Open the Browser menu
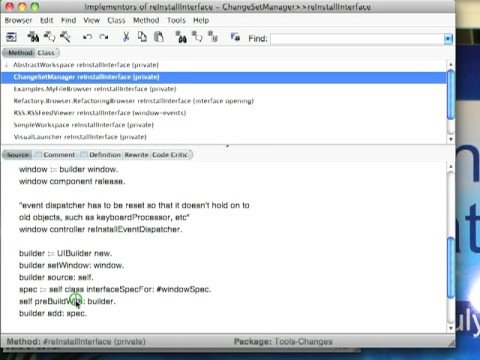 (x=18, y=20)
